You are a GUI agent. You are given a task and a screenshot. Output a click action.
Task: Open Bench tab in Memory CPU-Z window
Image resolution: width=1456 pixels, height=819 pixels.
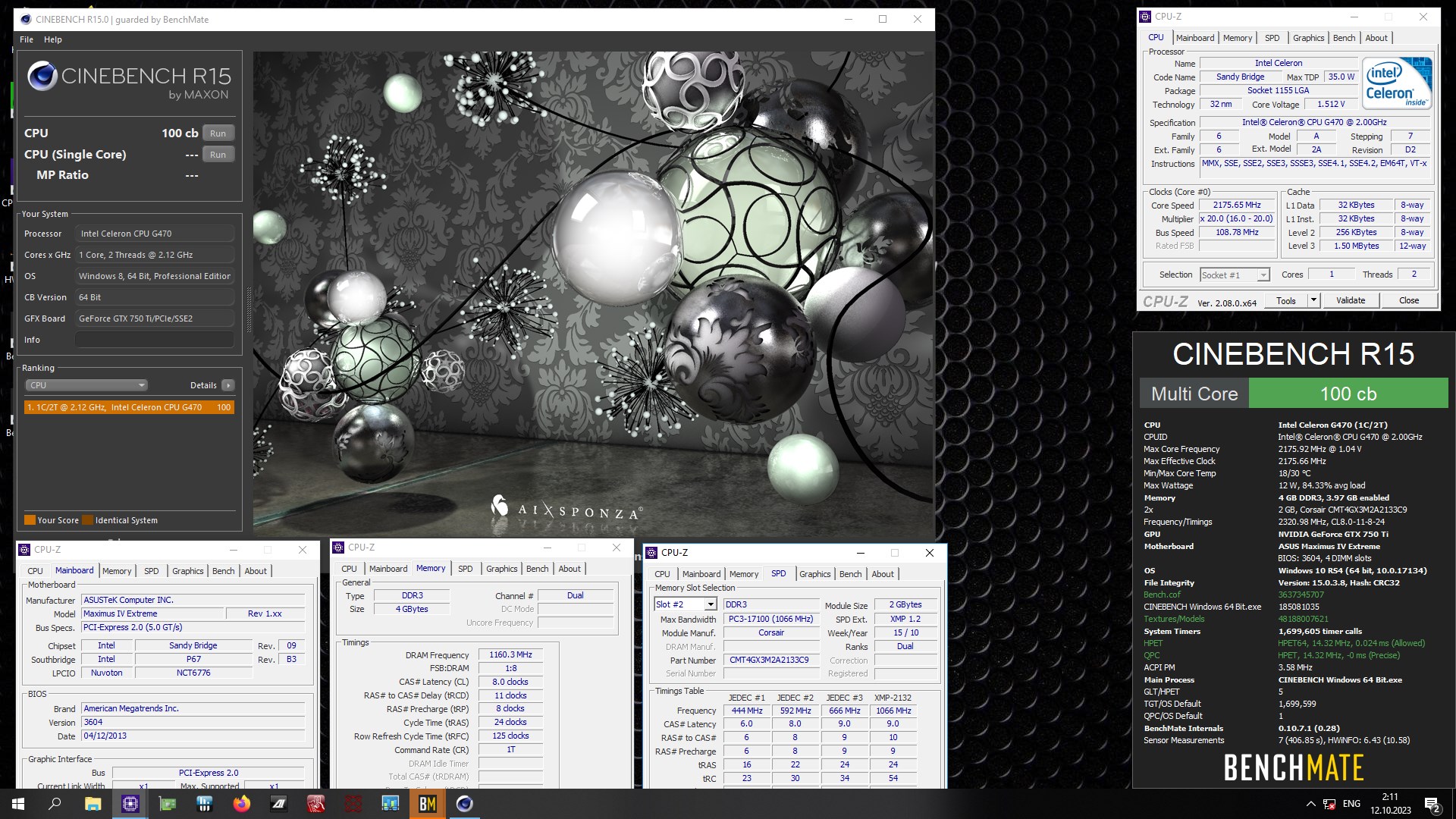[x=538, y=569]
